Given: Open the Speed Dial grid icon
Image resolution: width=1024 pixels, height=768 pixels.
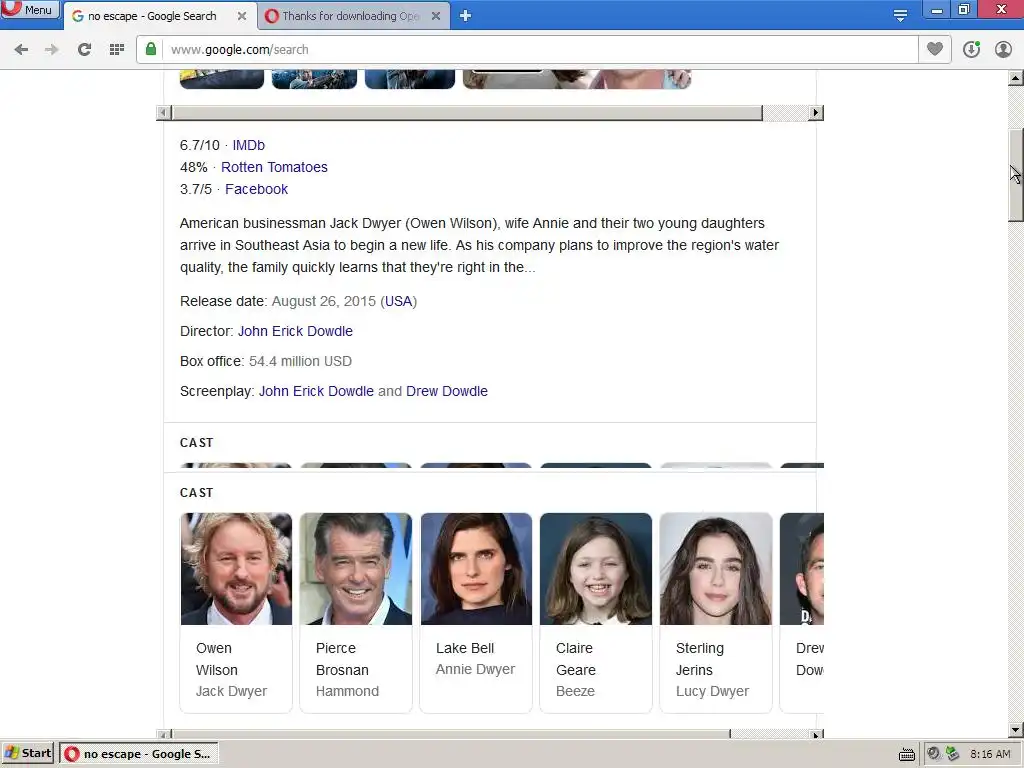Looking at the screenshot, I should pyautogui.click(x=117, y=50).
